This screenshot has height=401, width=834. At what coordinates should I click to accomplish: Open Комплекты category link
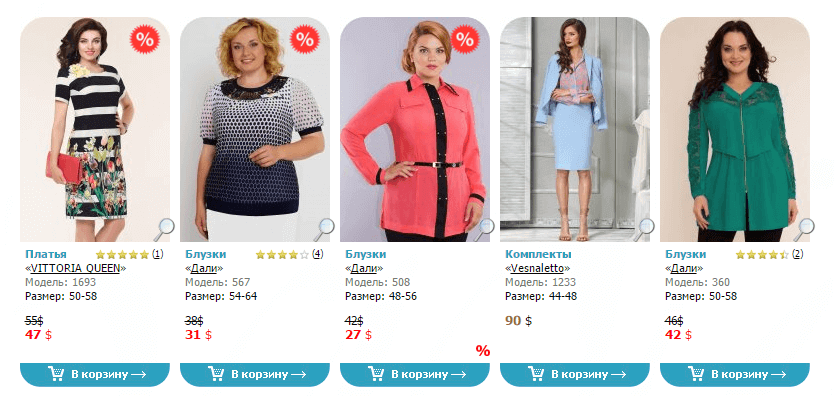click(538, 254)
